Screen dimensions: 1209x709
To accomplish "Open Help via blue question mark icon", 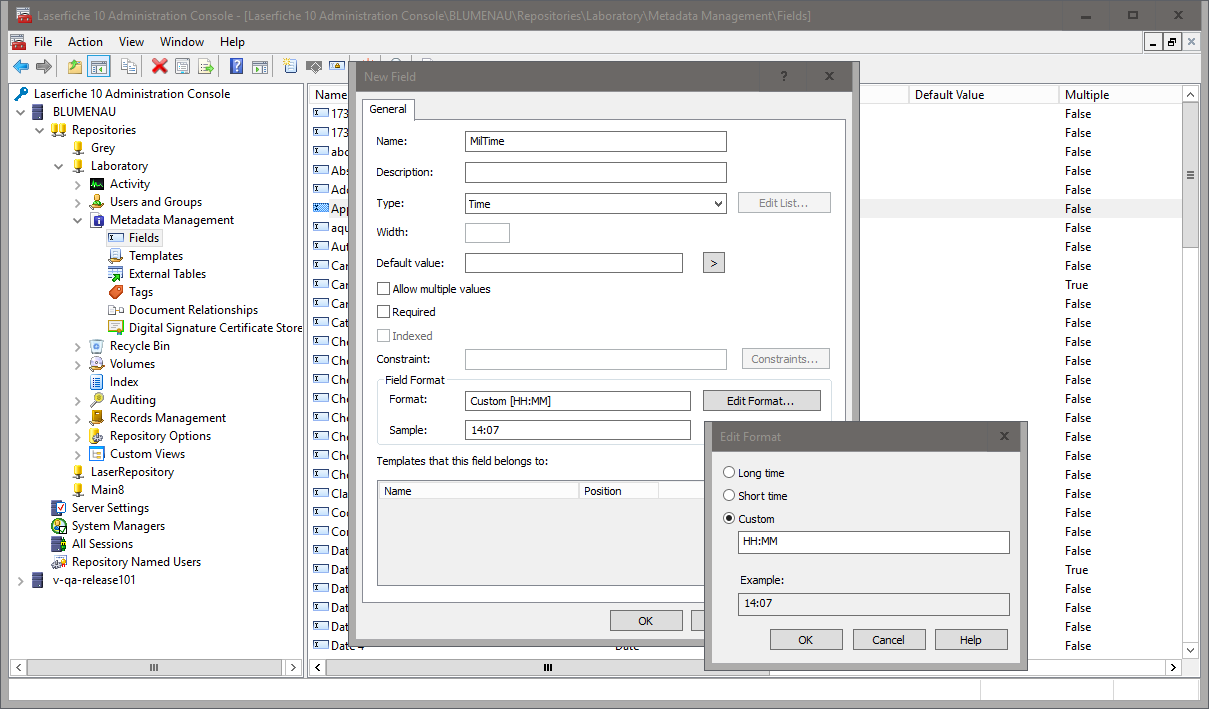I will click(237, 67).
